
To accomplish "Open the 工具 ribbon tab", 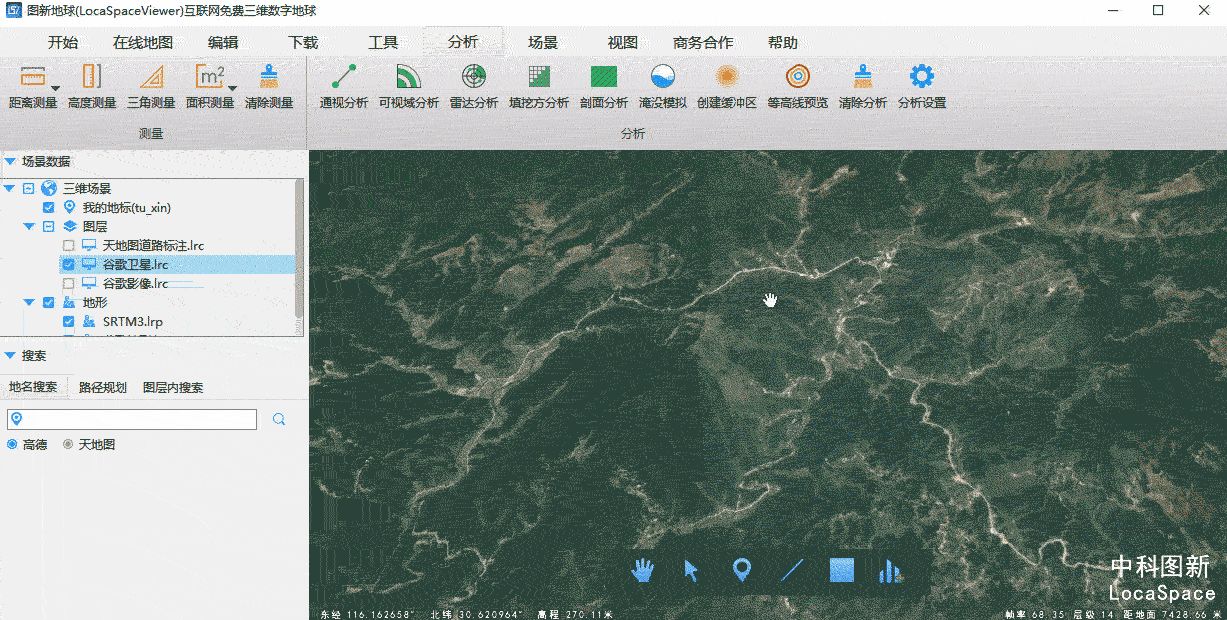I will point(383,43).
